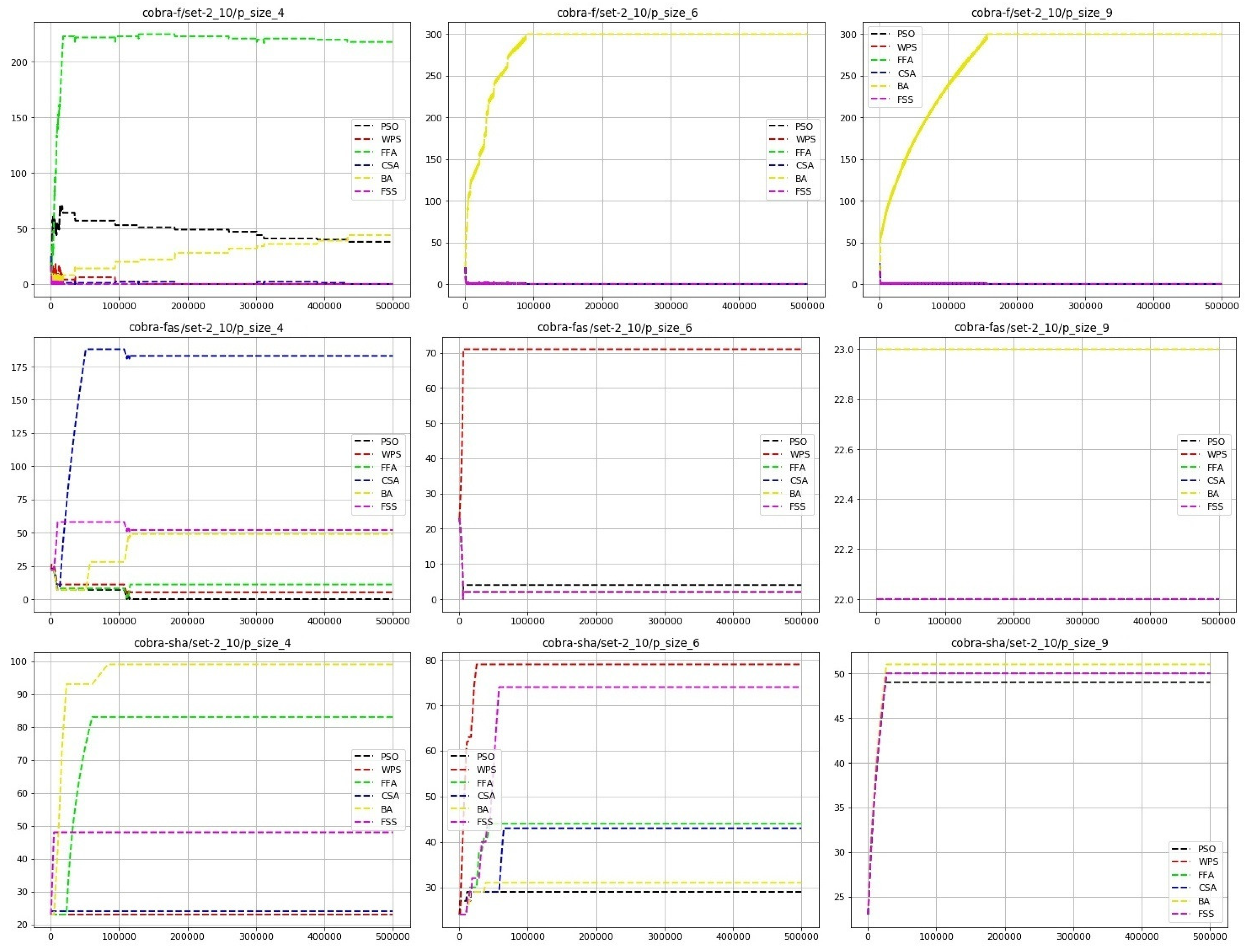The width and height of the screenshot is (1248, 952).
Task: Click the cobra-fas/set-2_10/p_size_9 plot title
Action: pos(1032,328)
